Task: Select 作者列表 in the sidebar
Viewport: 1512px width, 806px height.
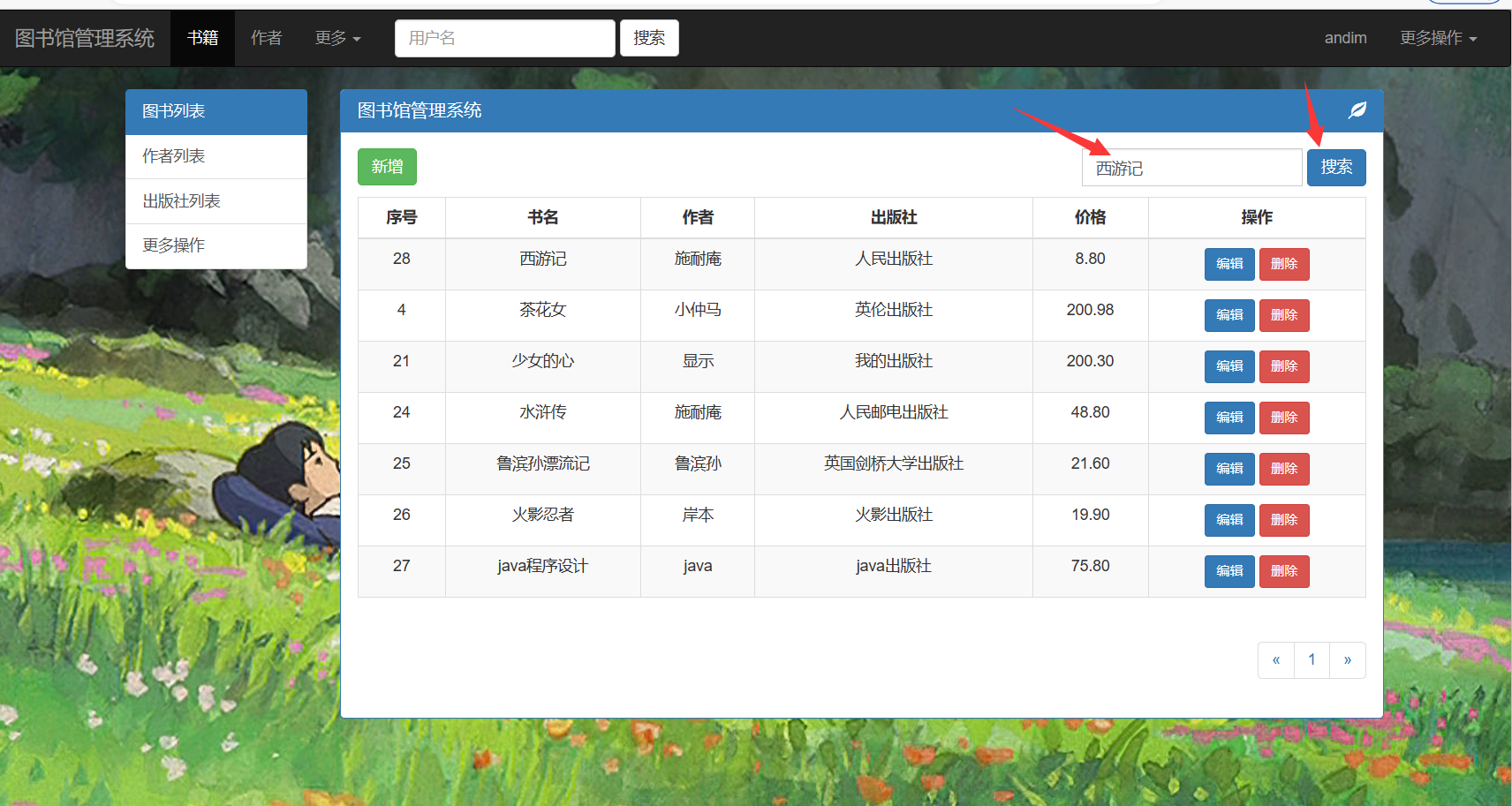Action: click(216, 156)
